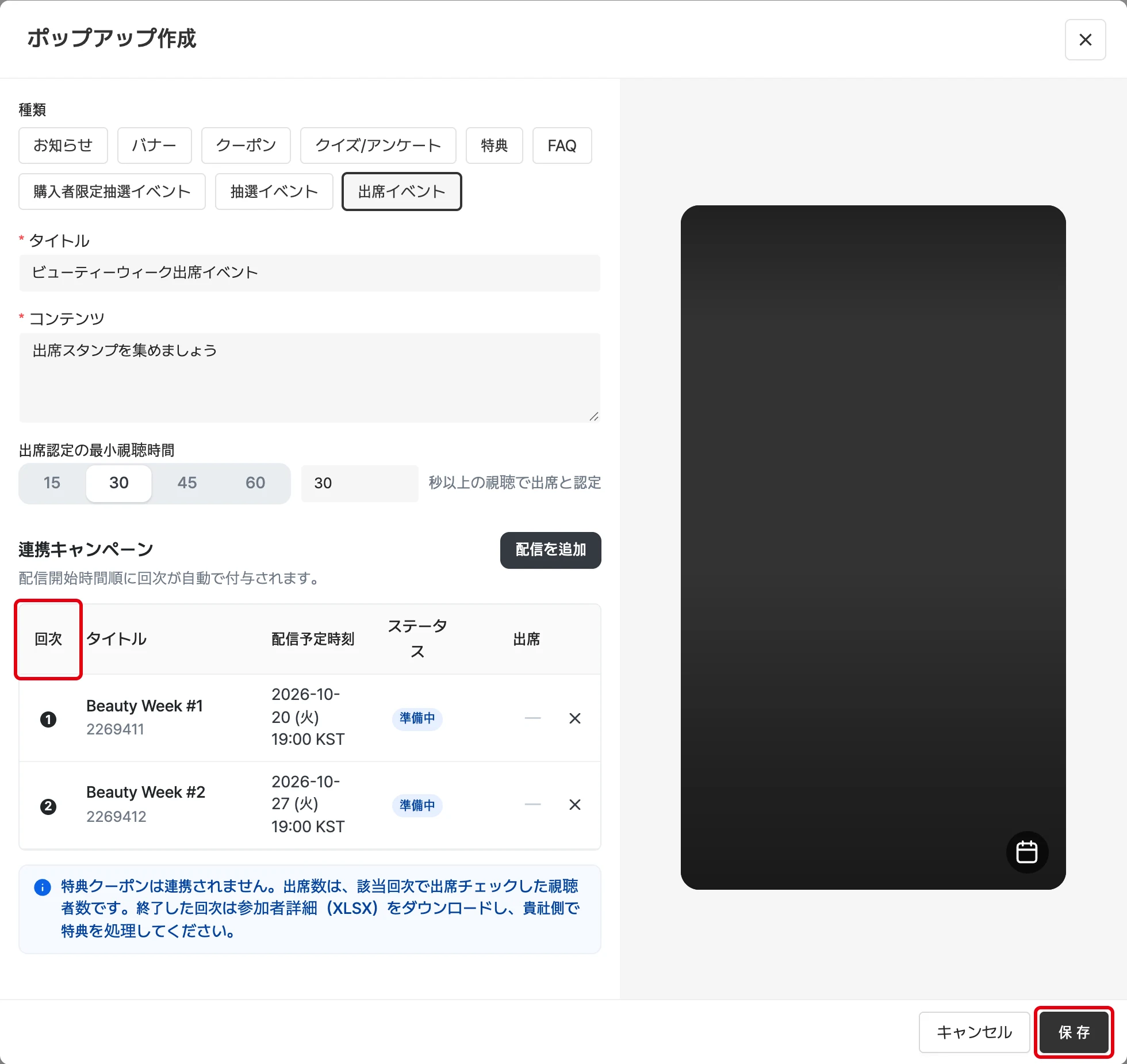Click round number badge 1

coord(48,719)
